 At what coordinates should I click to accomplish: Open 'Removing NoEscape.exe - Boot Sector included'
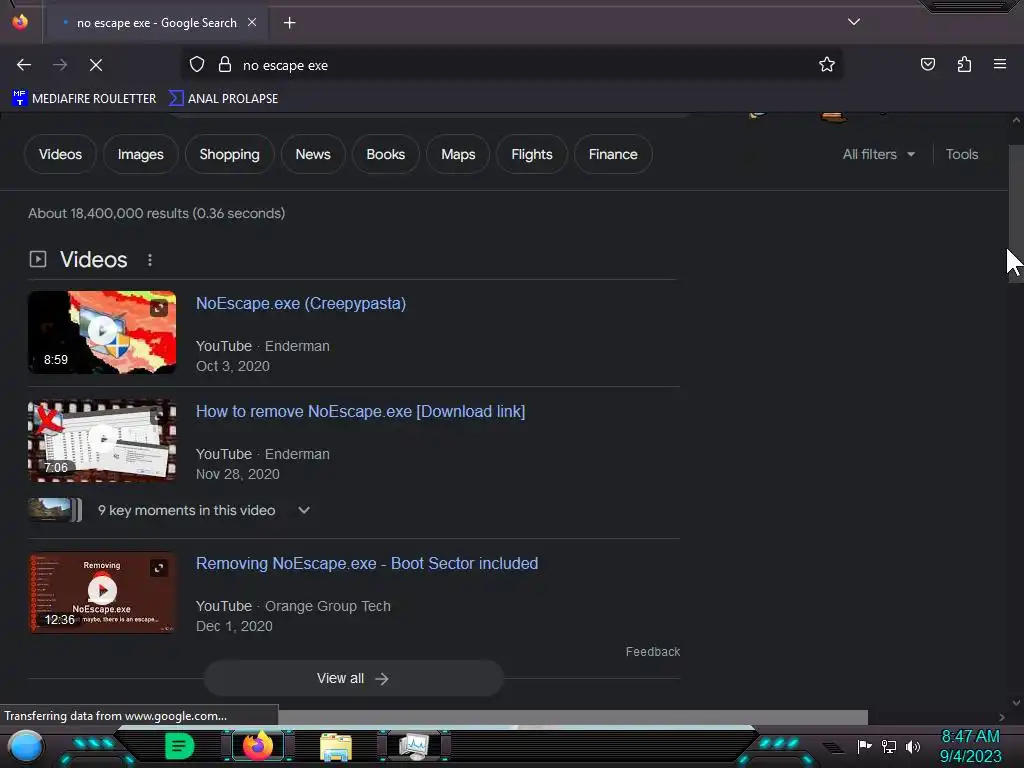click(367, 564)
